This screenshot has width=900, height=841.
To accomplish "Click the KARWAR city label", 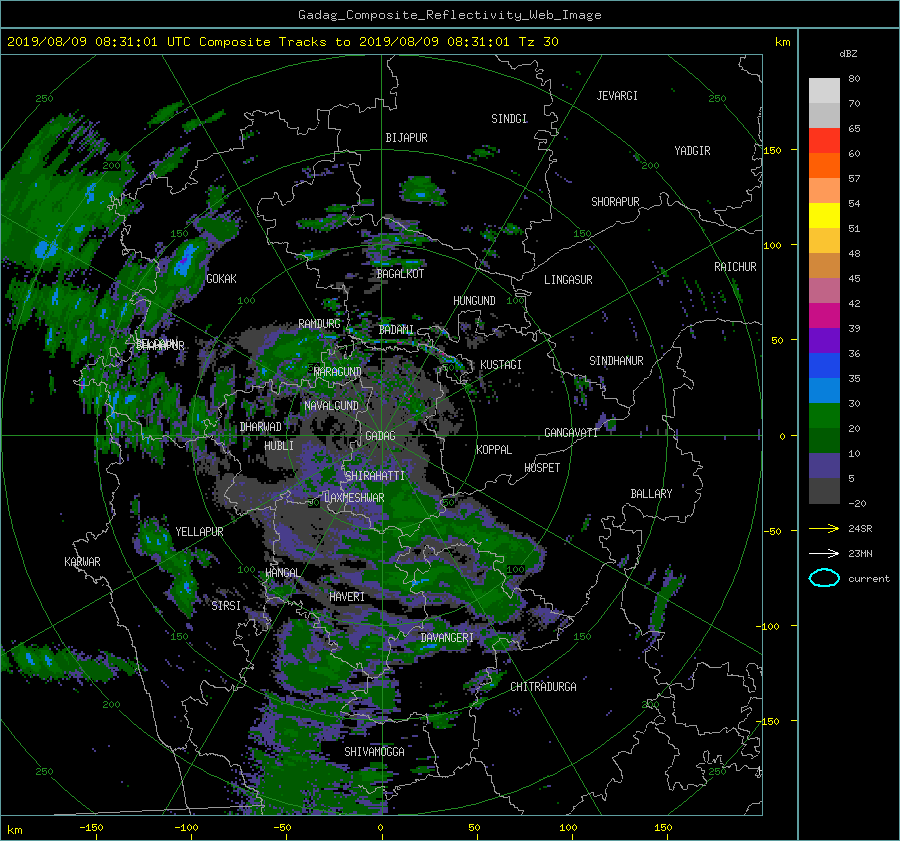I will point(82,562).
